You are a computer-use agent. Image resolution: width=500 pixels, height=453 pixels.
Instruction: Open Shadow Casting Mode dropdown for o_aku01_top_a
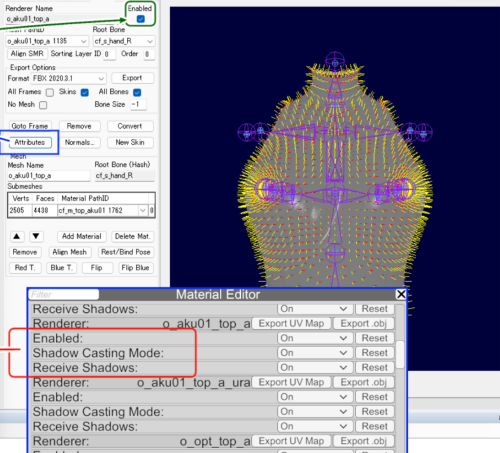click(314, 353)
